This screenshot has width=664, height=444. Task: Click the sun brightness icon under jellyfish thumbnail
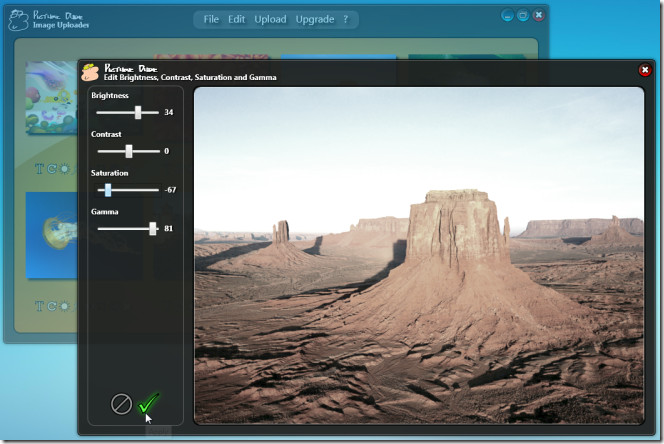(64, 306)
